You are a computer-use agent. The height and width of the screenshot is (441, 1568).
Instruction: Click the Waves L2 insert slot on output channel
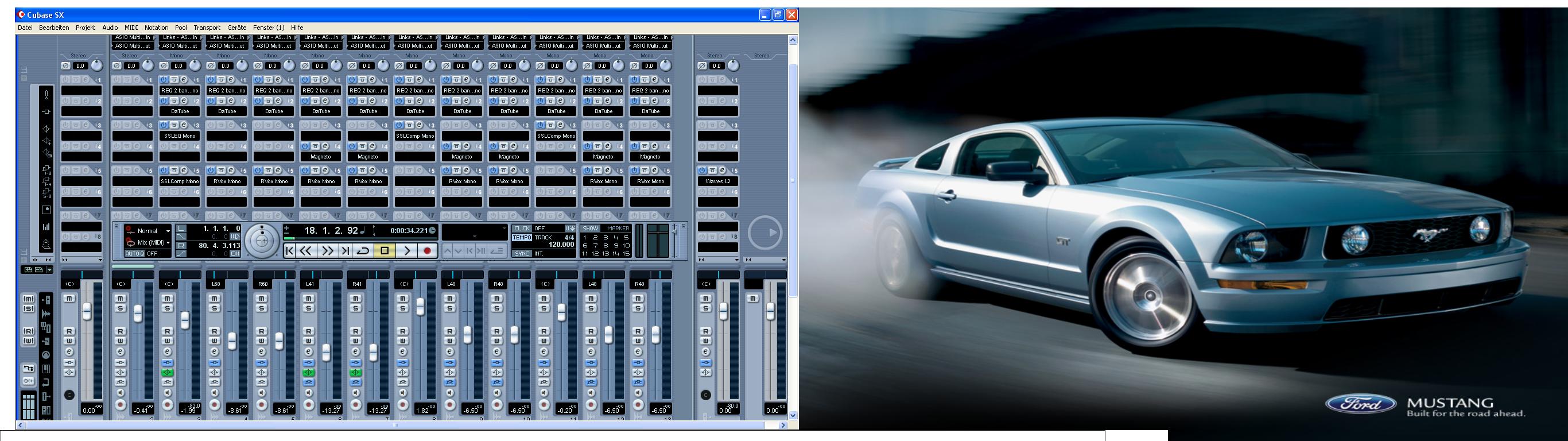(x=717, y=181)
